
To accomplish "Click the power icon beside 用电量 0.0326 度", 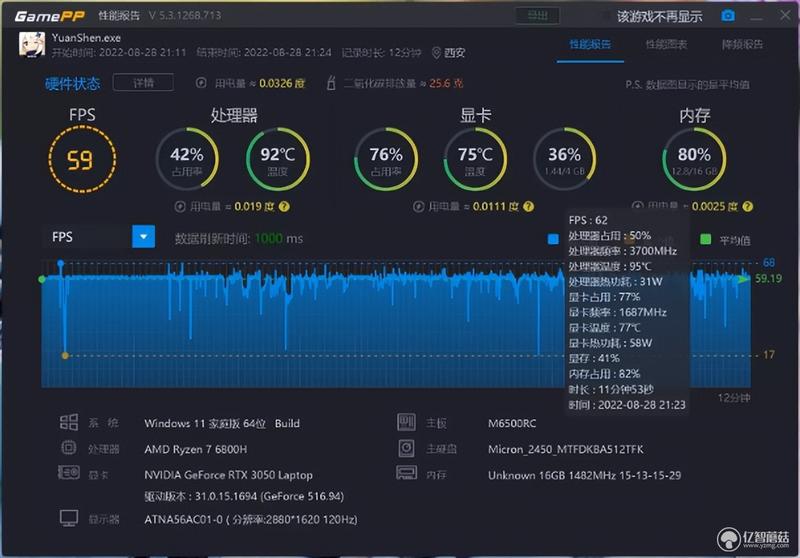I will pyautogui.click(x=201, y=83).
